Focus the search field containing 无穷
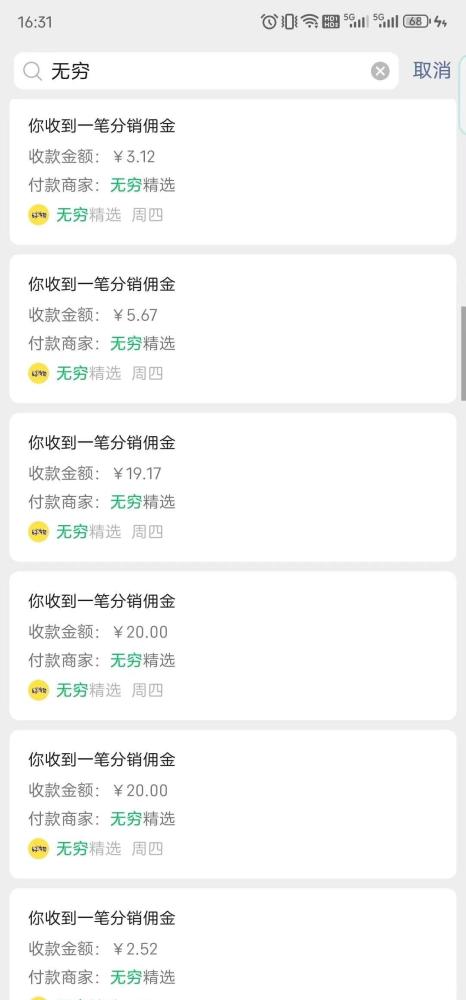Screen dimensions: 466x1000 click(x=206, y=71)
